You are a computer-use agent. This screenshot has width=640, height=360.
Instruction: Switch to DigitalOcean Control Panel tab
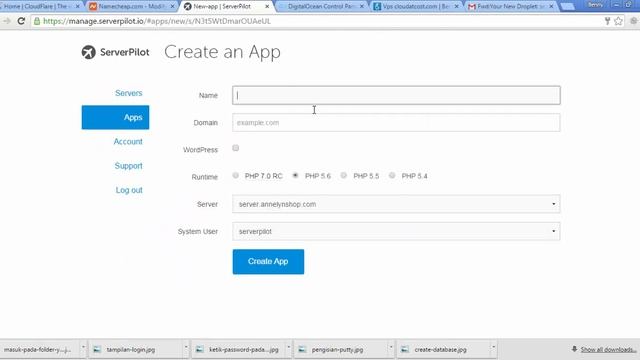321,7
